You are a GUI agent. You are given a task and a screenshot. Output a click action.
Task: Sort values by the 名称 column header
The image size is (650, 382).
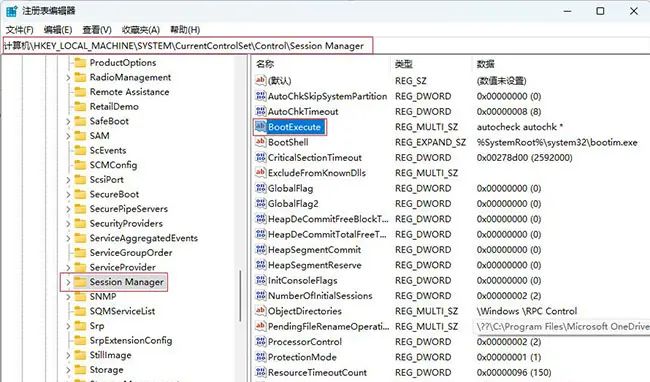tap(265, 64)
